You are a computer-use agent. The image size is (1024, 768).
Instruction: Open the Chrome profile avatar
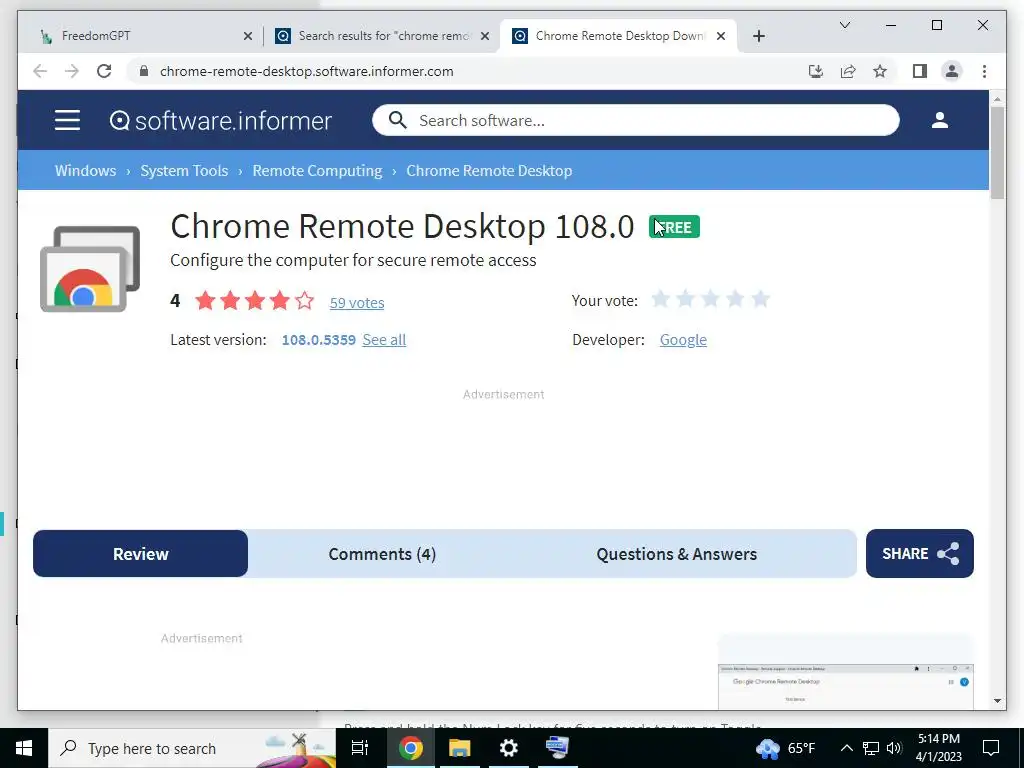tap(952, 71)
